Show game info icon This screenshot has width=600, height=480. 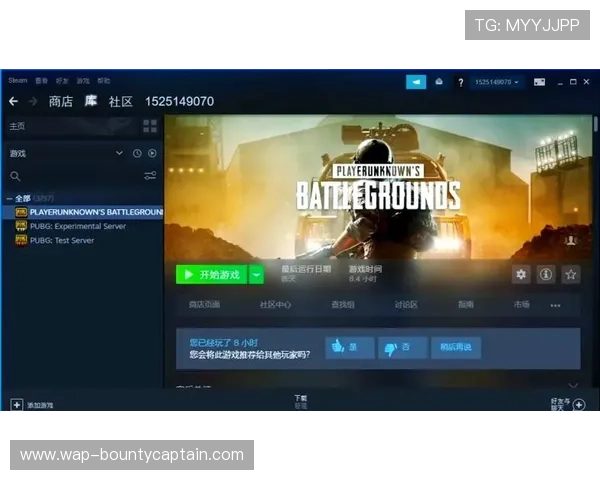pyautogui.click(x=546, y=274)
